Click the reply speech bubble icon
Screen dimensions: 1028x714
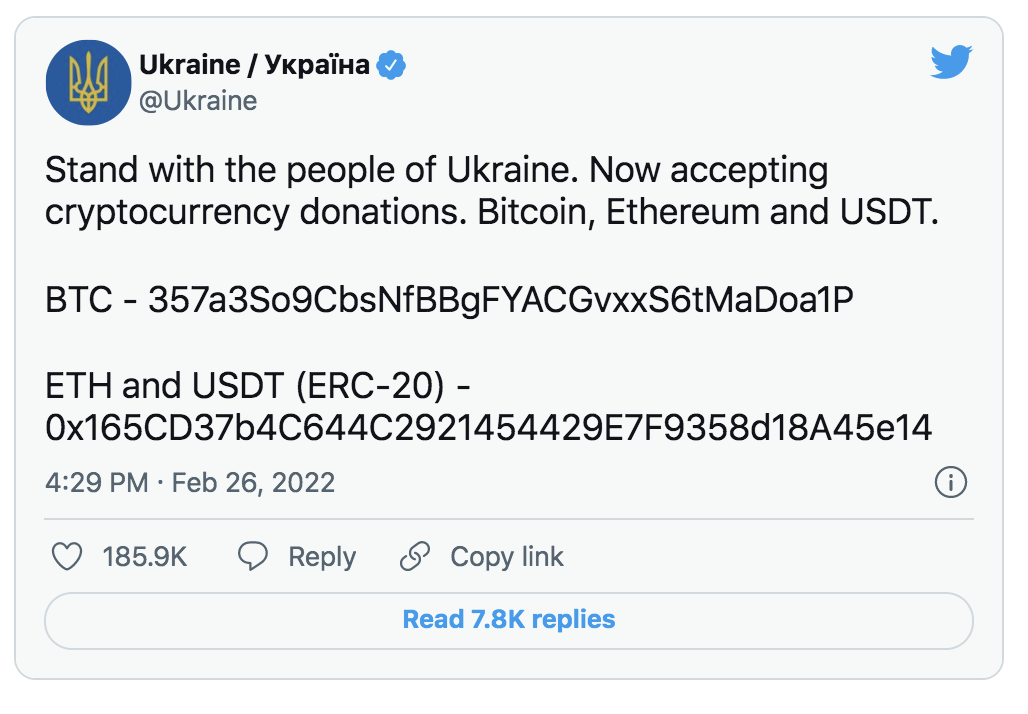click(254, 557)
